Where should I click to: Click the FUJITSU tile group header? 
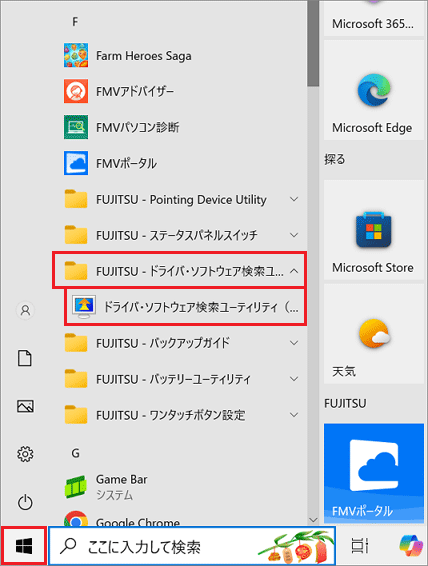(345, 403)
